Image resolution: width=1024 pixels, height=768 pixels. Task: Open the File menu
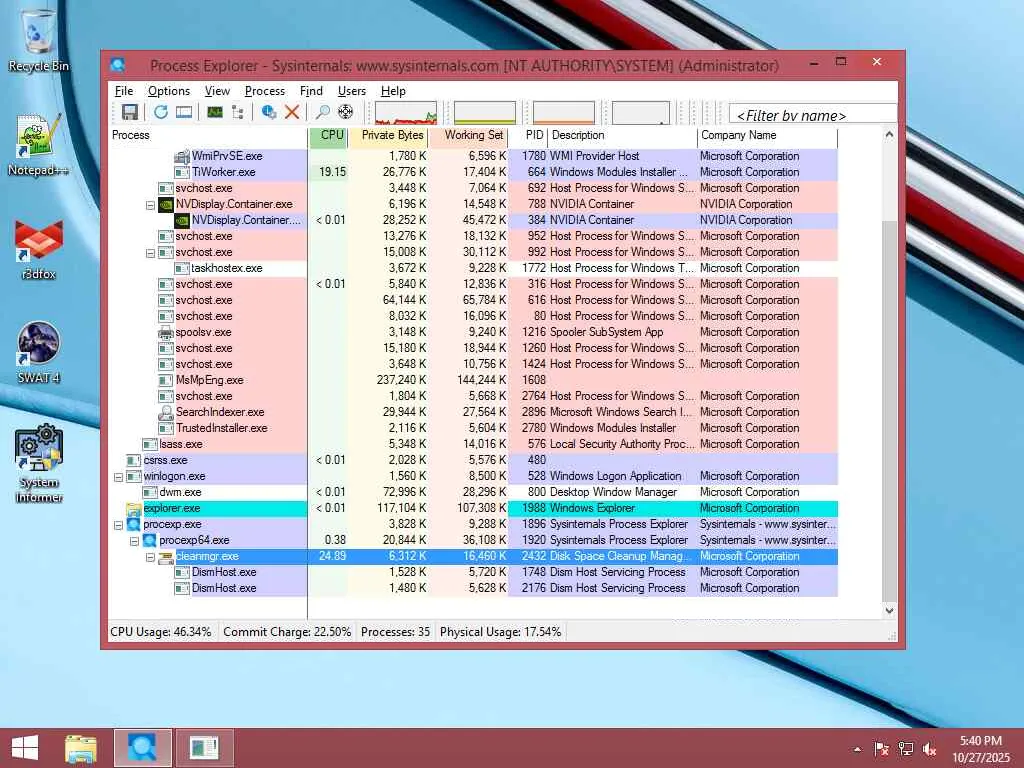click(x=123, y=91)
